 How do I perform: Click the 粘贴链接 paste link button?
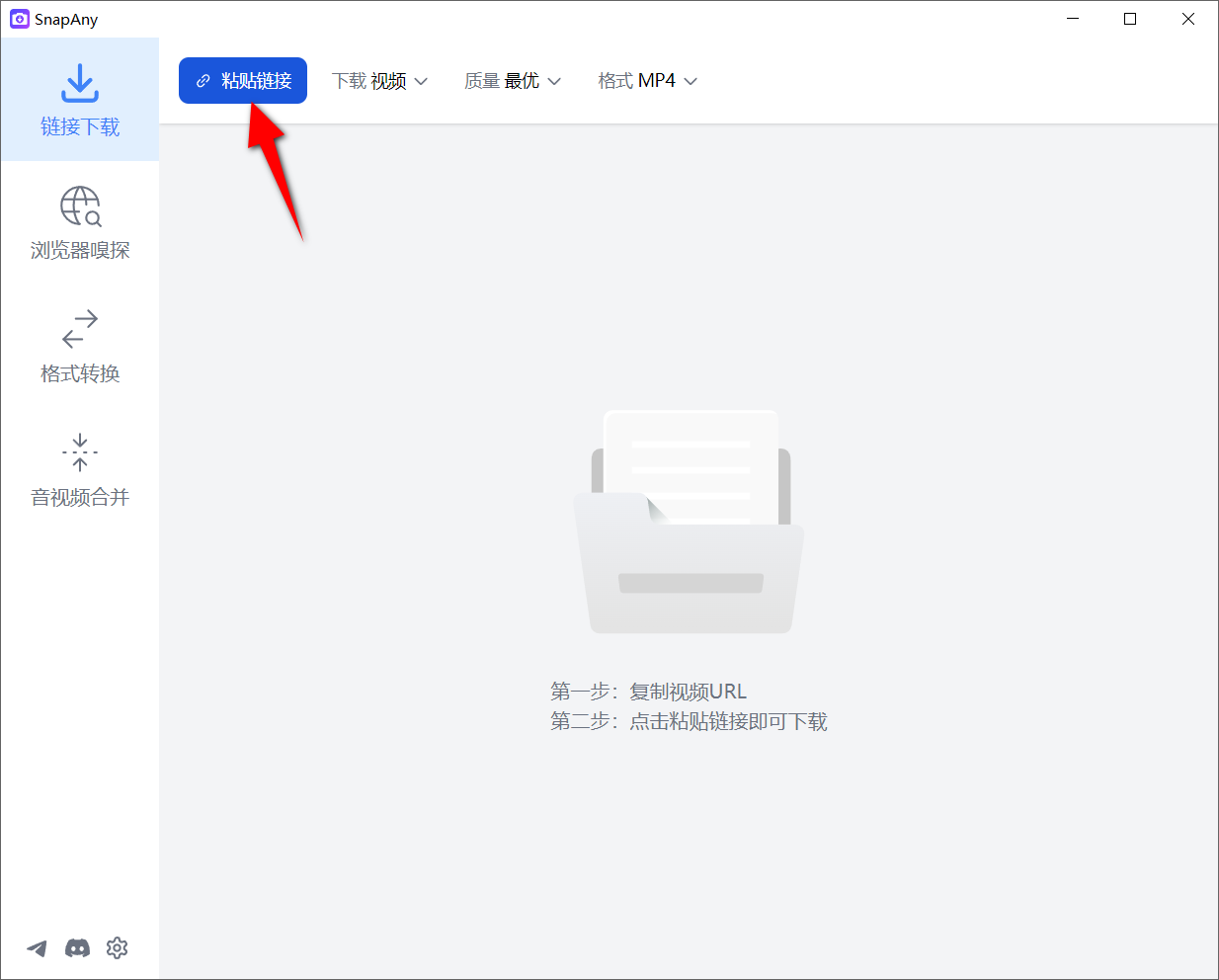[243, 80]
